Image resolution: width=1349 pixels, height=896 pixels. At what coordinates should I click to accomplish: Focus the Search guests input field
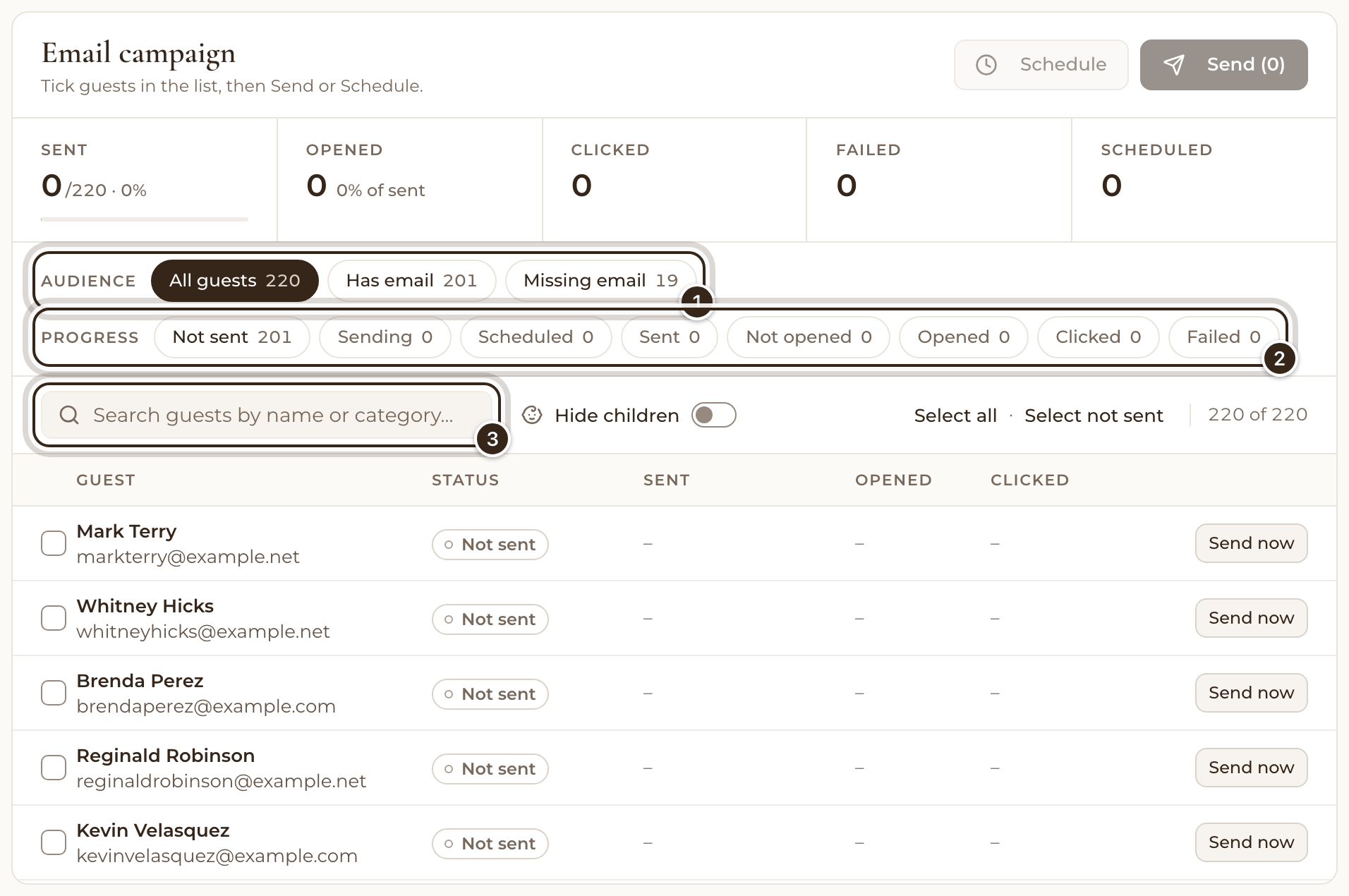click(267, 415)
